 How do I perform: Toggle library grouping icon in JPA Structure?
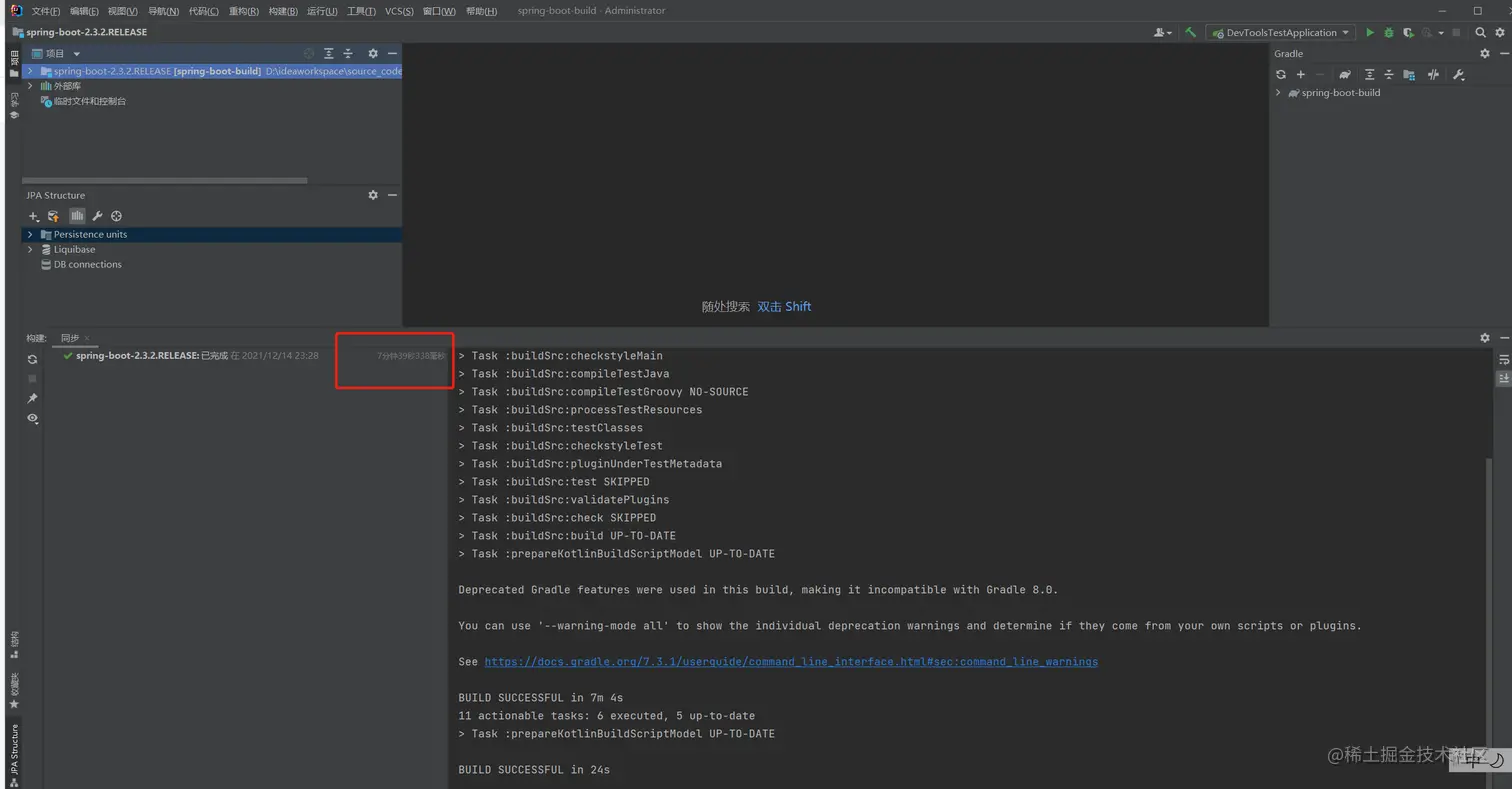pyautogui.click(x=77, y=216)
